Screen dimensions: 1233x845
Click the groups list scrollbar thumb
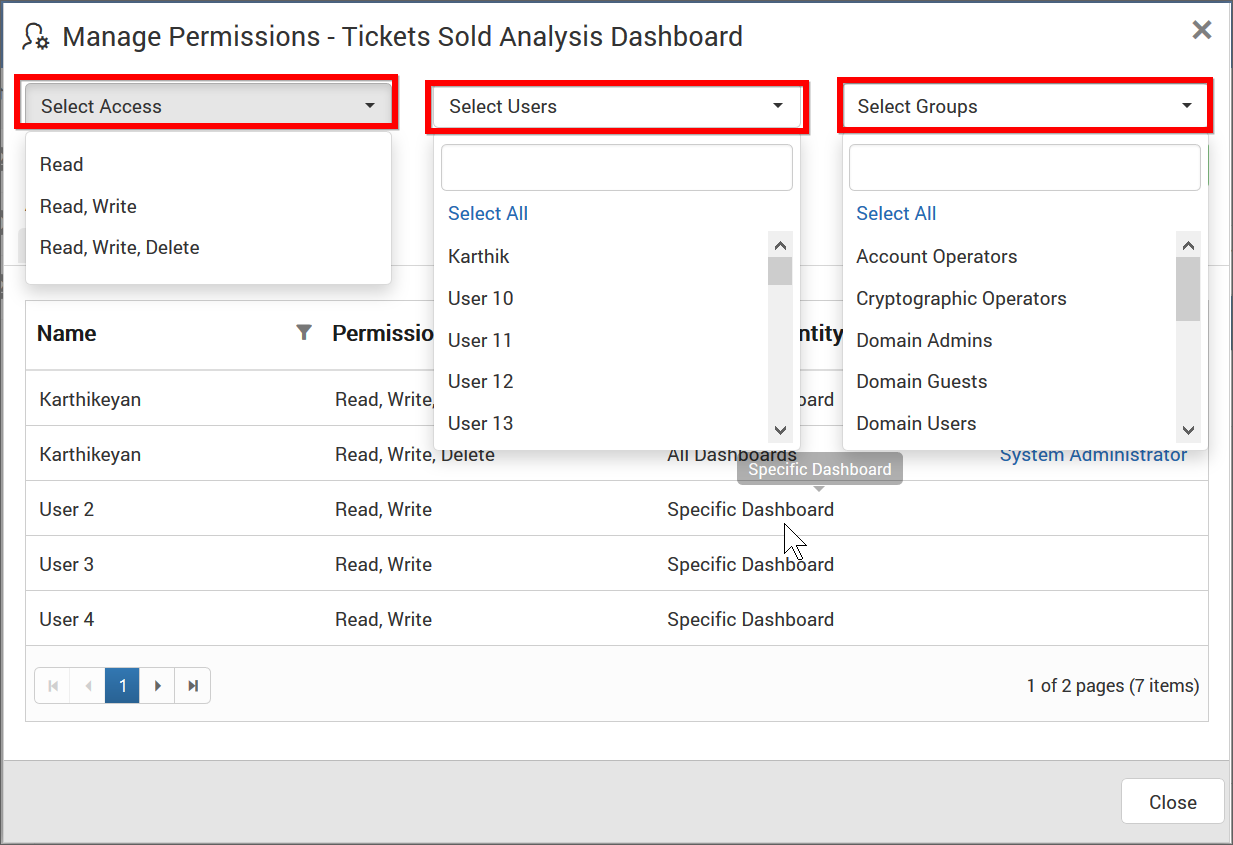(x=1188, y=289)
